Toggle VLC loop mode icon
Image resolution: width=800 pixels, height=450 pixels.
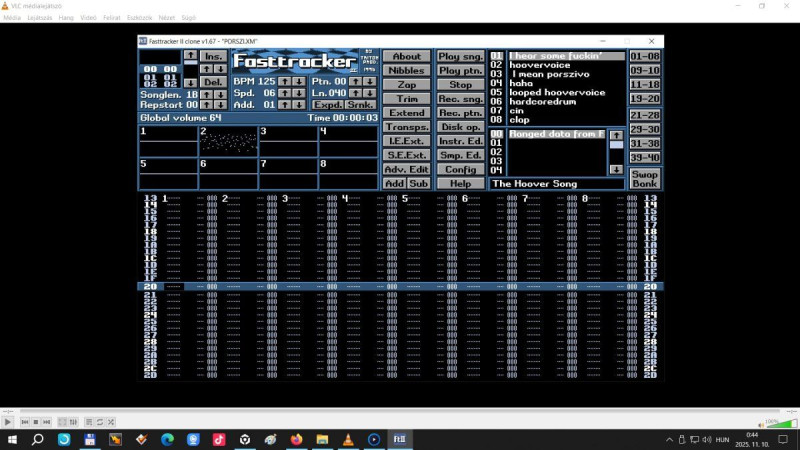(100, 422)
